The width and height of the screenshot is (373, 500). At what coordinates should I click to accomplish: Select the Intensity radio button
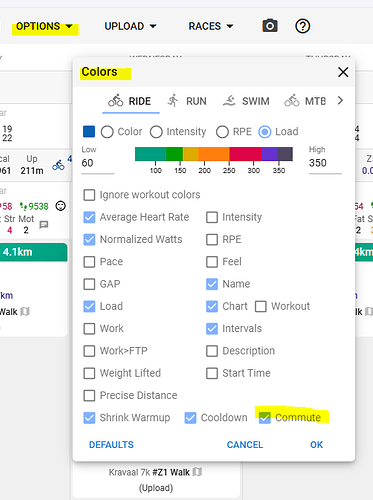[x=156, y=132]
